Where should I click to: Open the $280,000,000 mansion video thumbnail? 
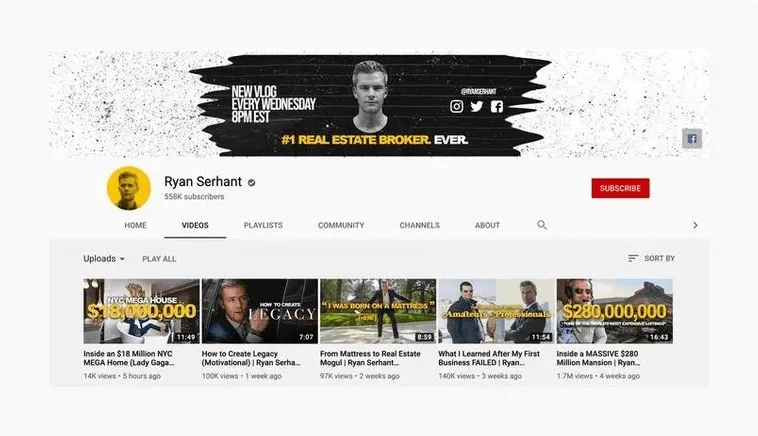[x=614, y=311]
